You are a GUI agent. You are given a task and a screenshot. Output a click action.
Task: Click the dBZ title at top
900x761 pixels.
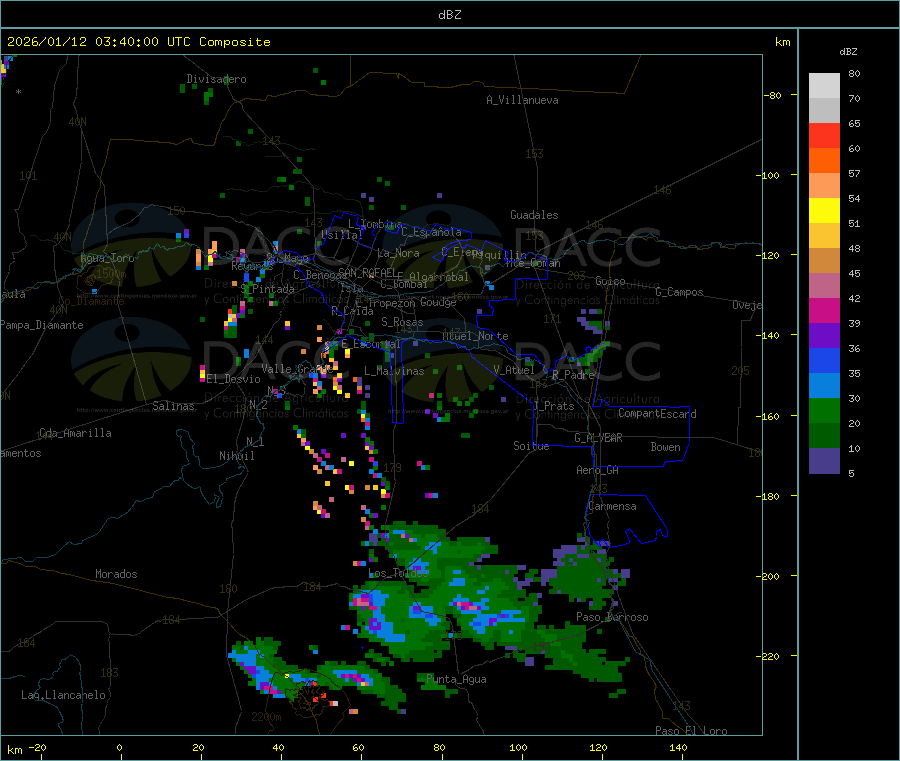click(449, 14)
